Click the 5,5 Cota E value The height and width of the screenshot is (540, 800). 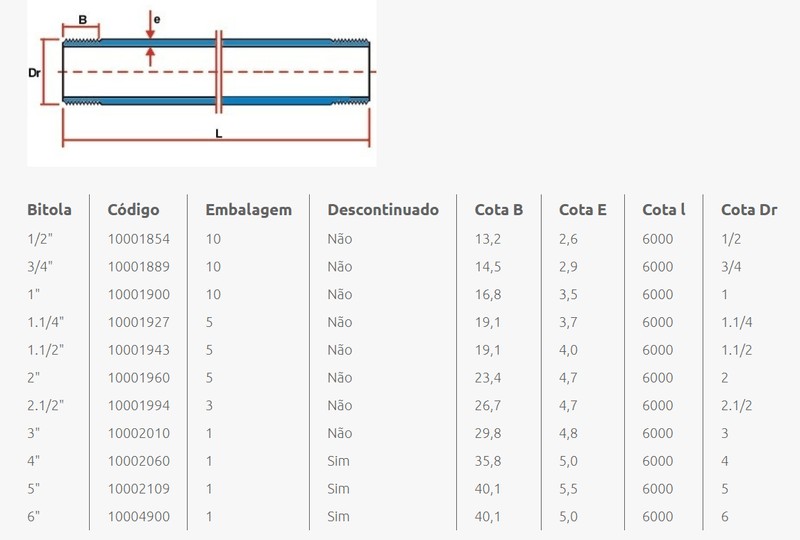569,489
